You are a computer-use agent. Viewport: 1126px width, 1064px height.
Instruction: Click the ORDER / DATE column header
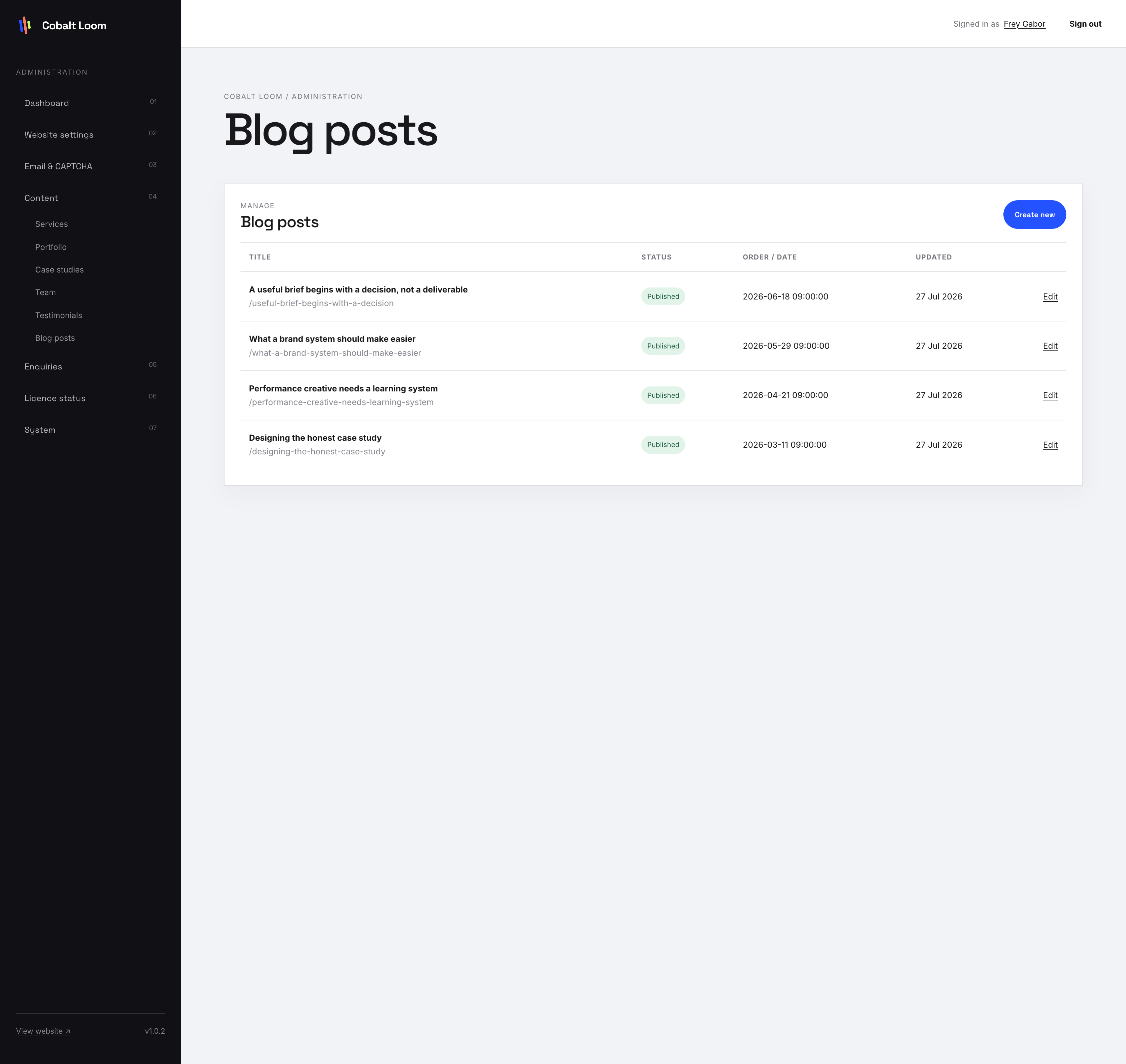[769, 257]
